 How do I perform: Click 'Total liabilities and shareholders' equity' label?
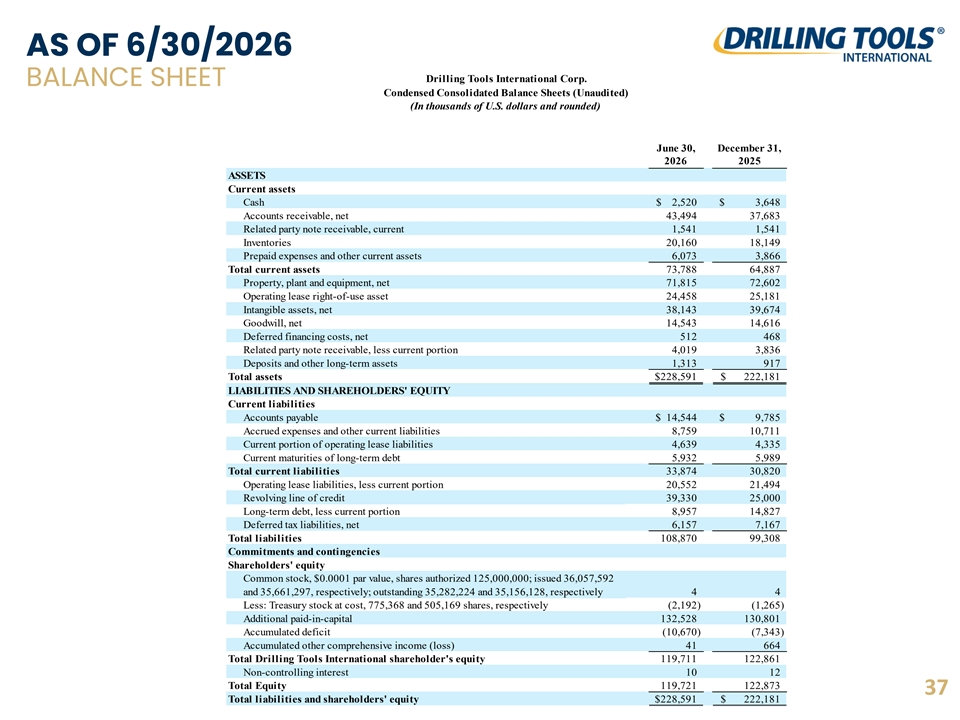pyautogui.click(x=323, y=700)
